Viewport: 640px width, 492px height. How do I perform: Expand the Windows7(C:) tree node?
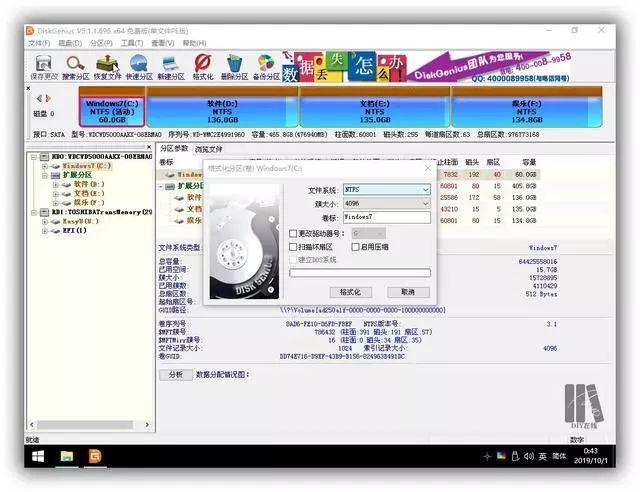(44, 166)
